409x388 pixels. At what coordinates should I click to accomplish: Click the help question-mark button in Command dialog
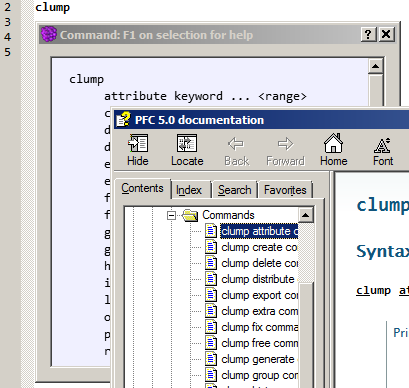point(368,34)
